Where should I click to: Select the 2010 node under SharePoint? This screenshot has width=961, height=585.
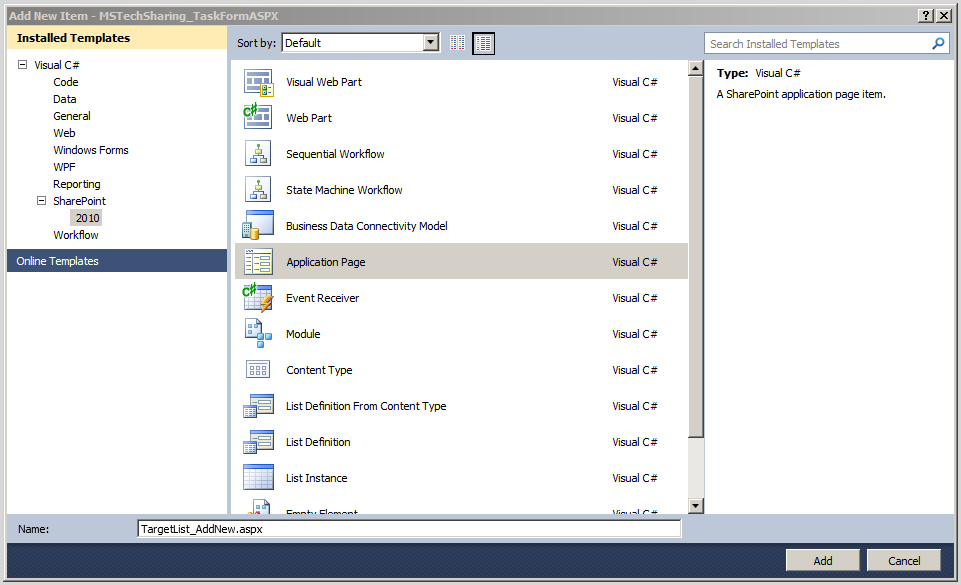click(x=87, y=217)
